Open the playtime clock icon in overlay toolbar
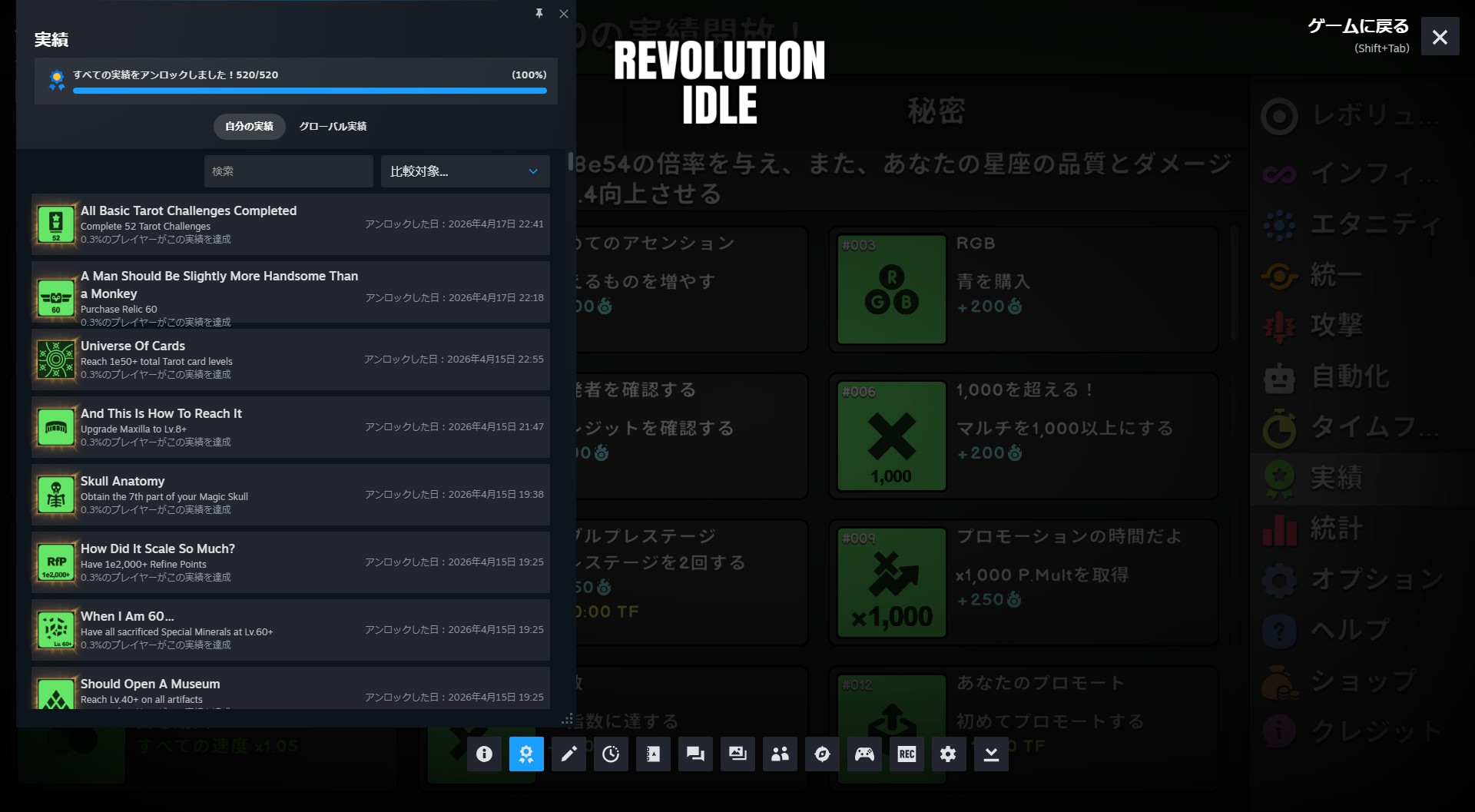 coord(611,754)
